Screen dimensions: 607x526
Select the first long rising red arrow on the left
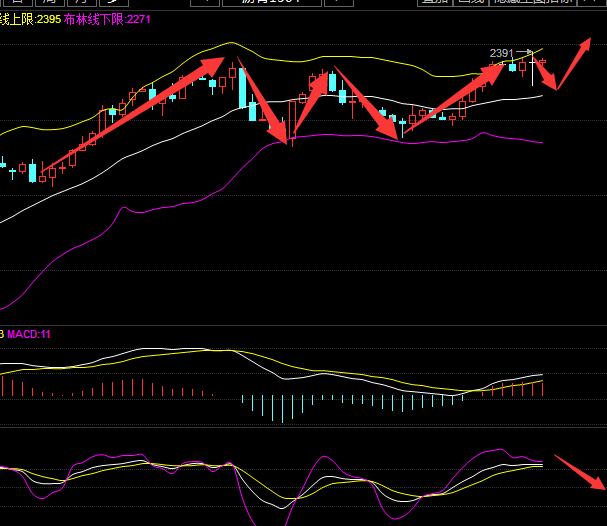click(130, 114)
